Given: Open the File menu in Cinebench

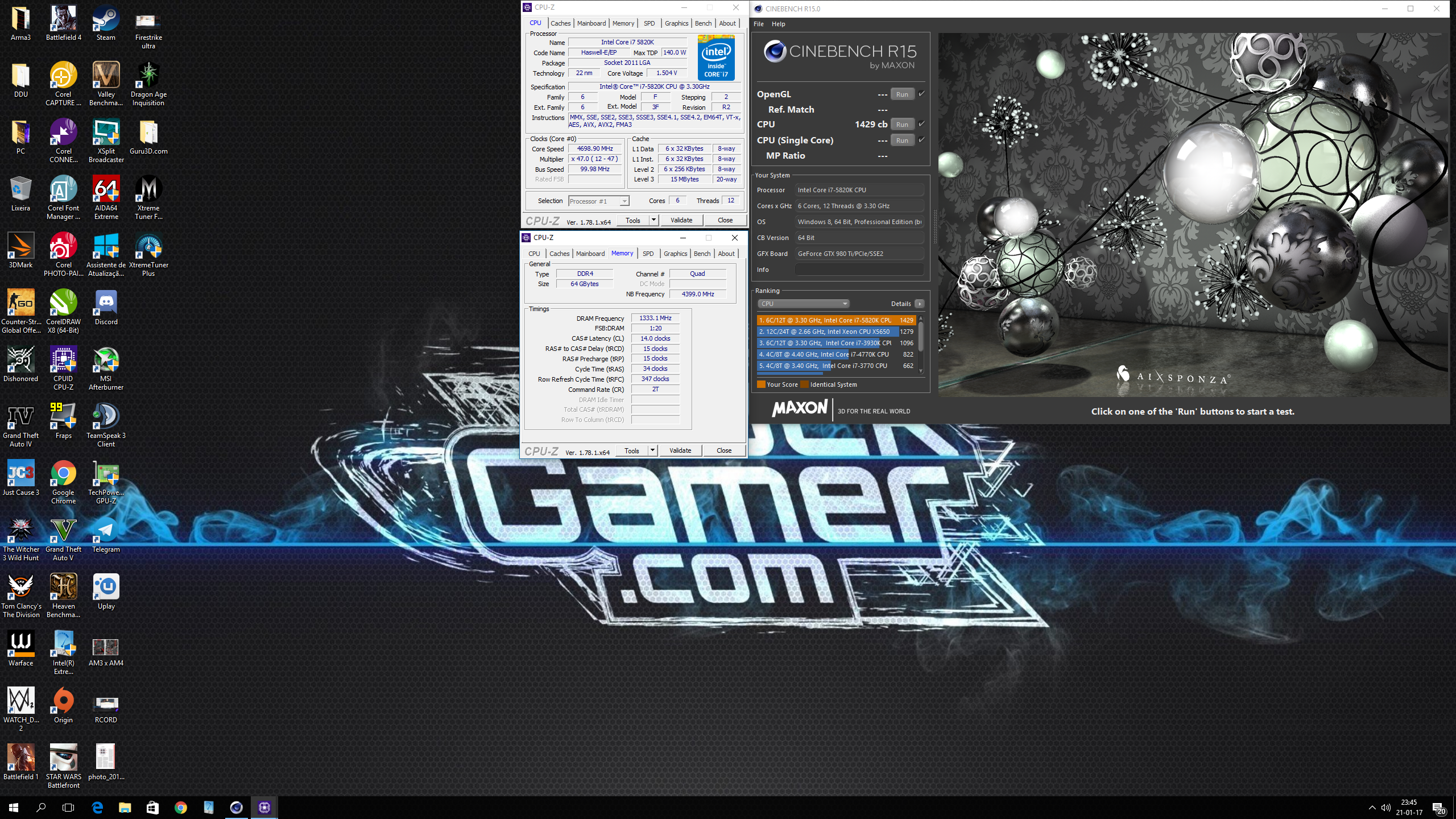Looking at the screenshot, I should tap(759, 24).
